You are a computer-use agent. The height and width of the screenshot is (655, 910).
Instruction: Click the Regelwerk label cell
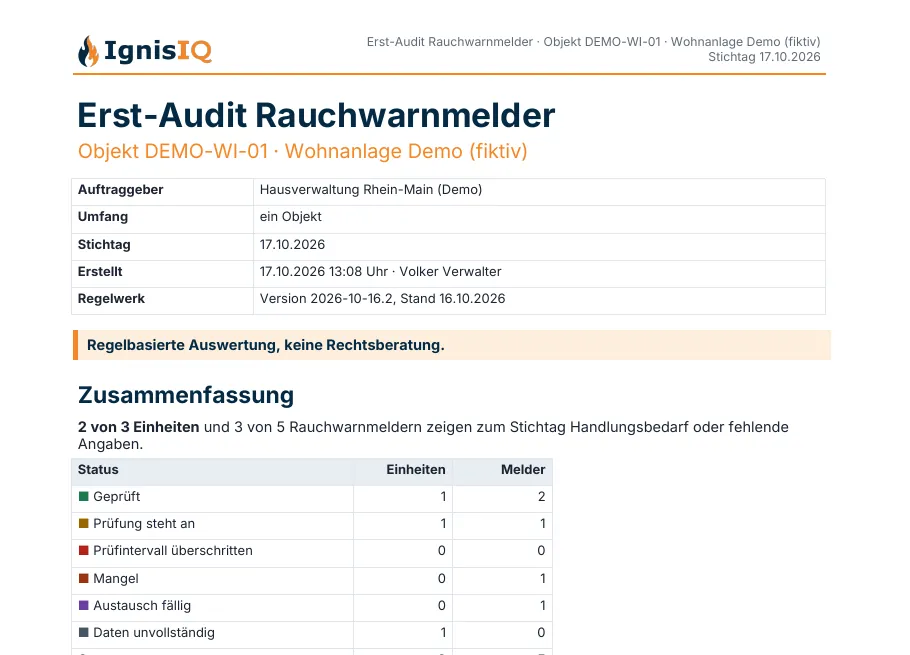162,299
